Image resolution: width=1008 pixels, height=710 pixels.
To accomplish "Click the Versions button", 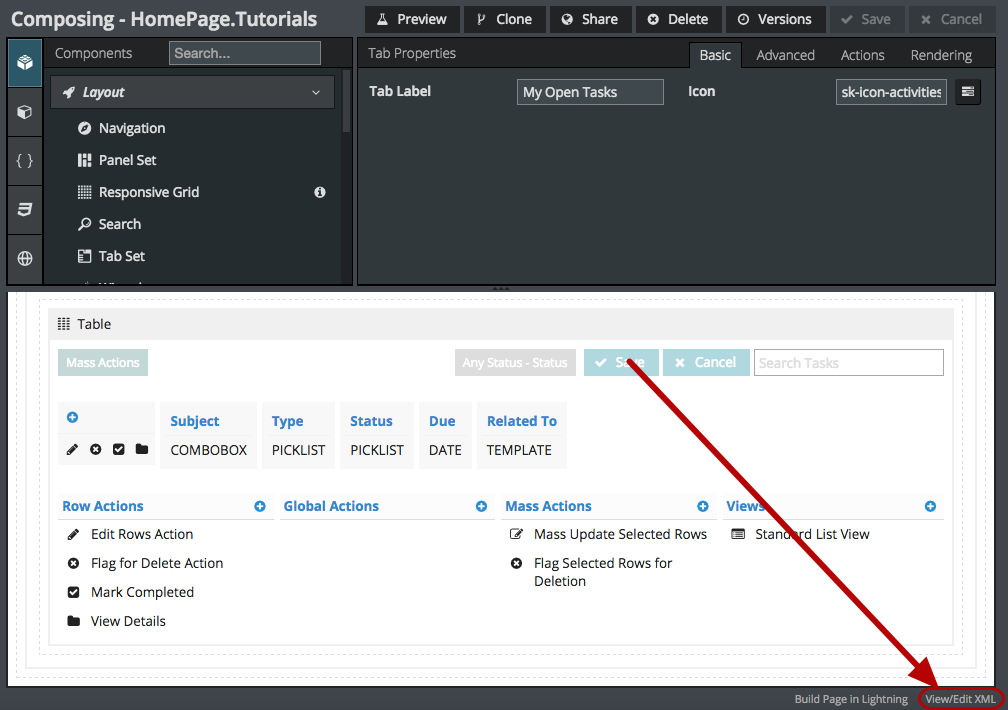I will [775, 19].
